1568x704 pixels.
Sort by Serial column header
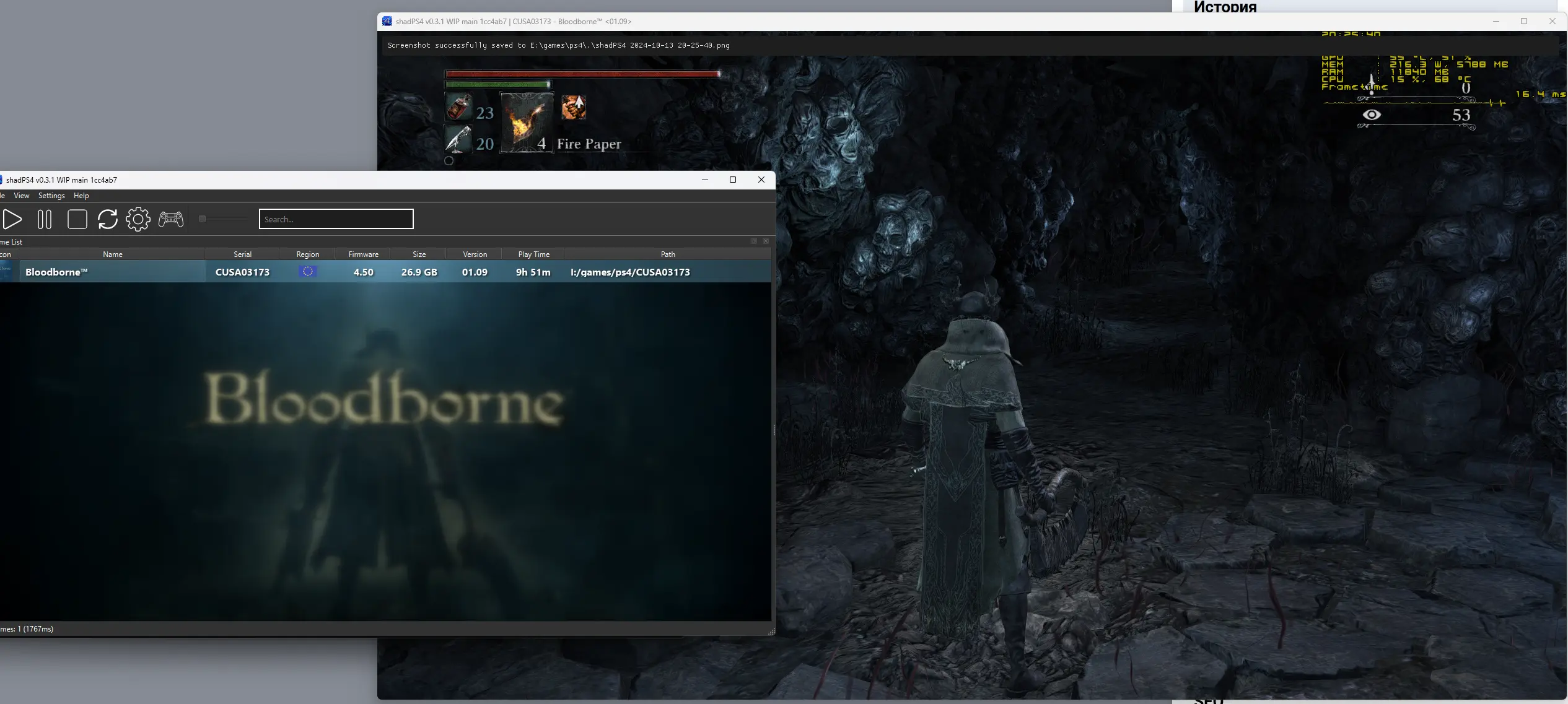click(x=243, y=254)
